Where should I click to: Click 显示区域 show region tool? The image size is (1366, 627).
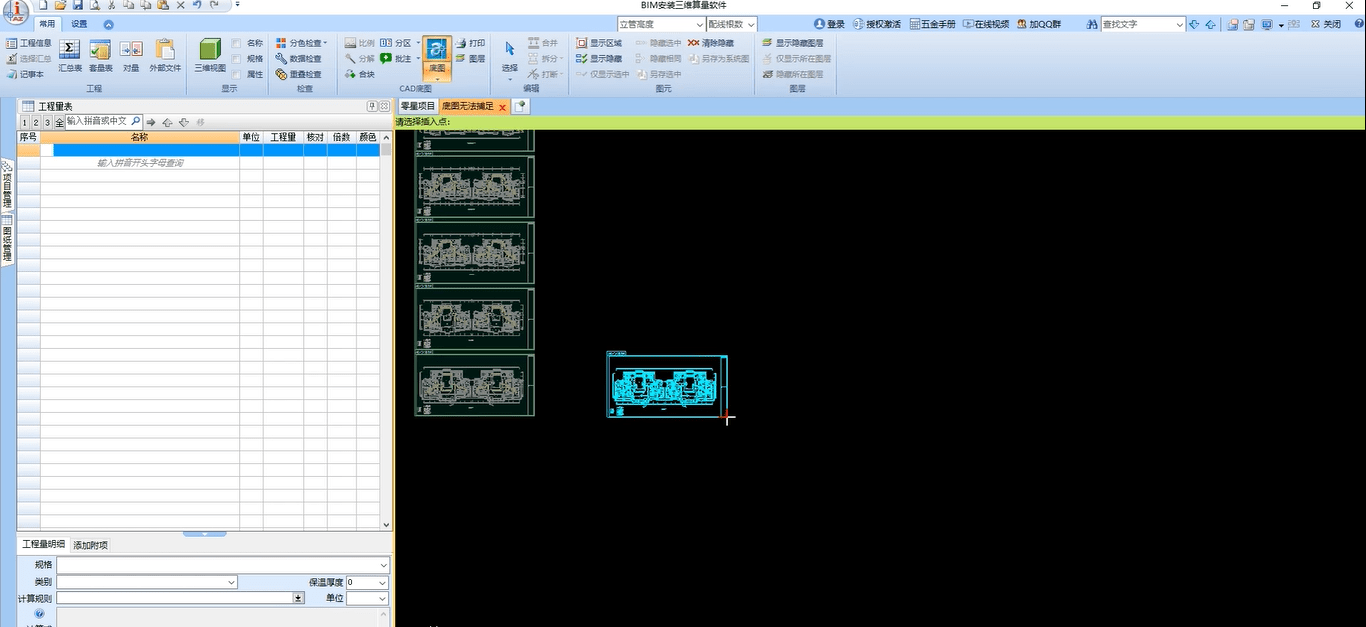click(x=599, y=43)
